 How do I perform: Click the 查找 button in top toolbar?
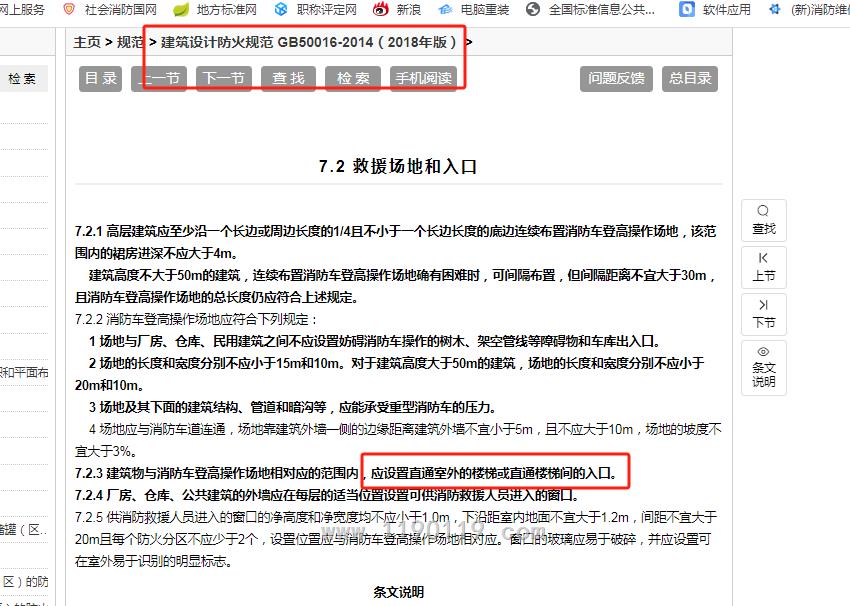(x=288, y=79)
